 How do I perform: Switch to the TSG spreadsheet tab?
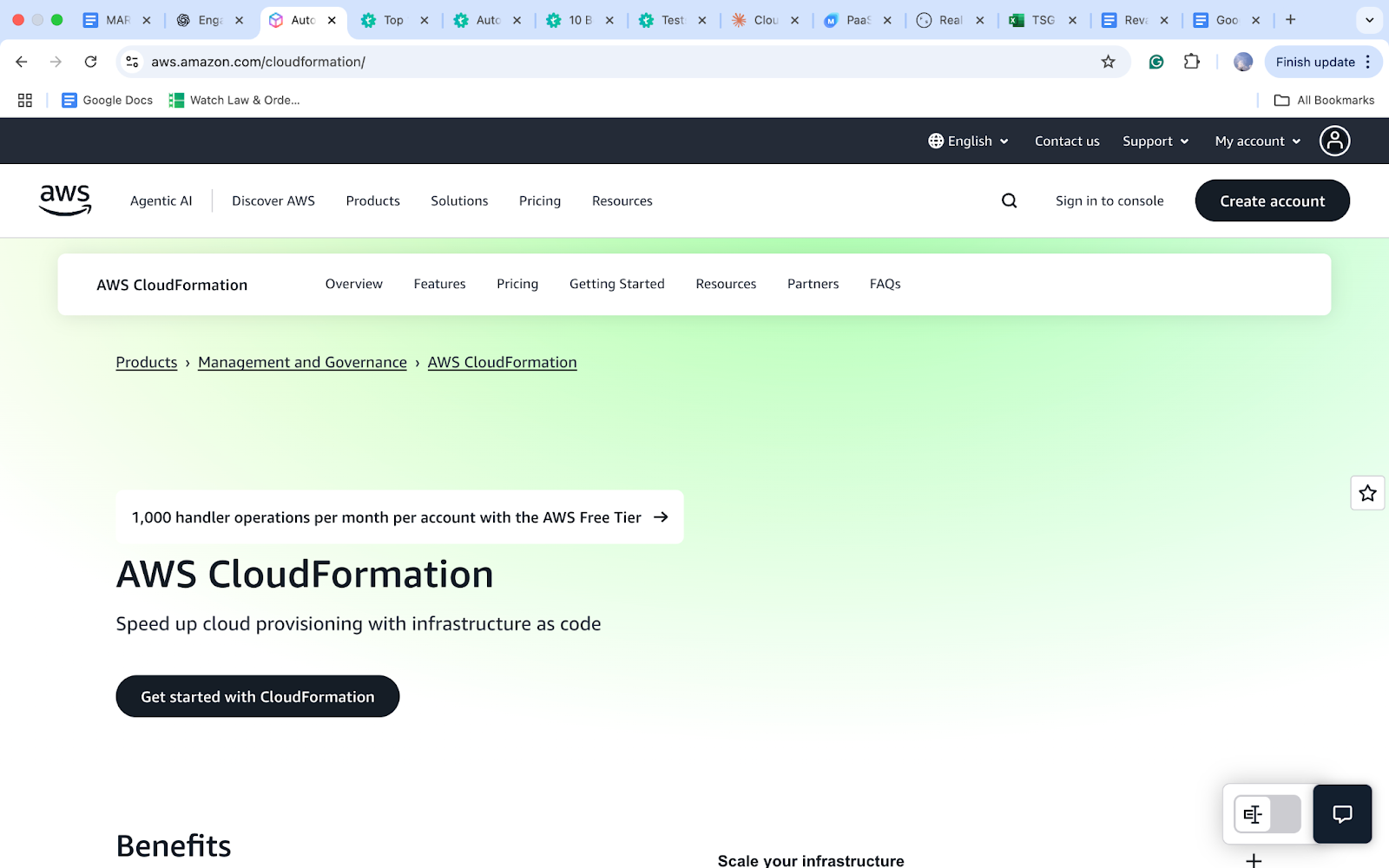[x=1043, y=20]
